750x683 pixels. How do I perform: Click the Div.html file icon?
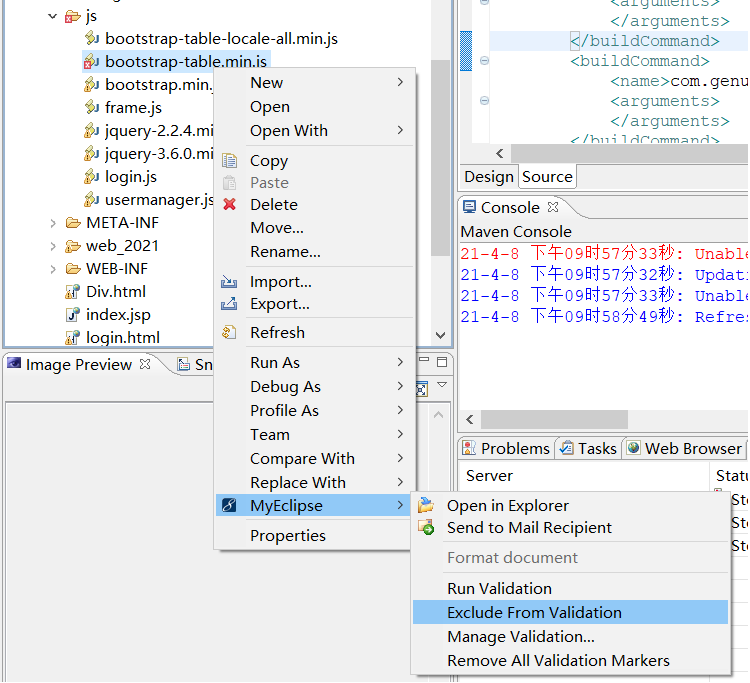click(72, 291)
